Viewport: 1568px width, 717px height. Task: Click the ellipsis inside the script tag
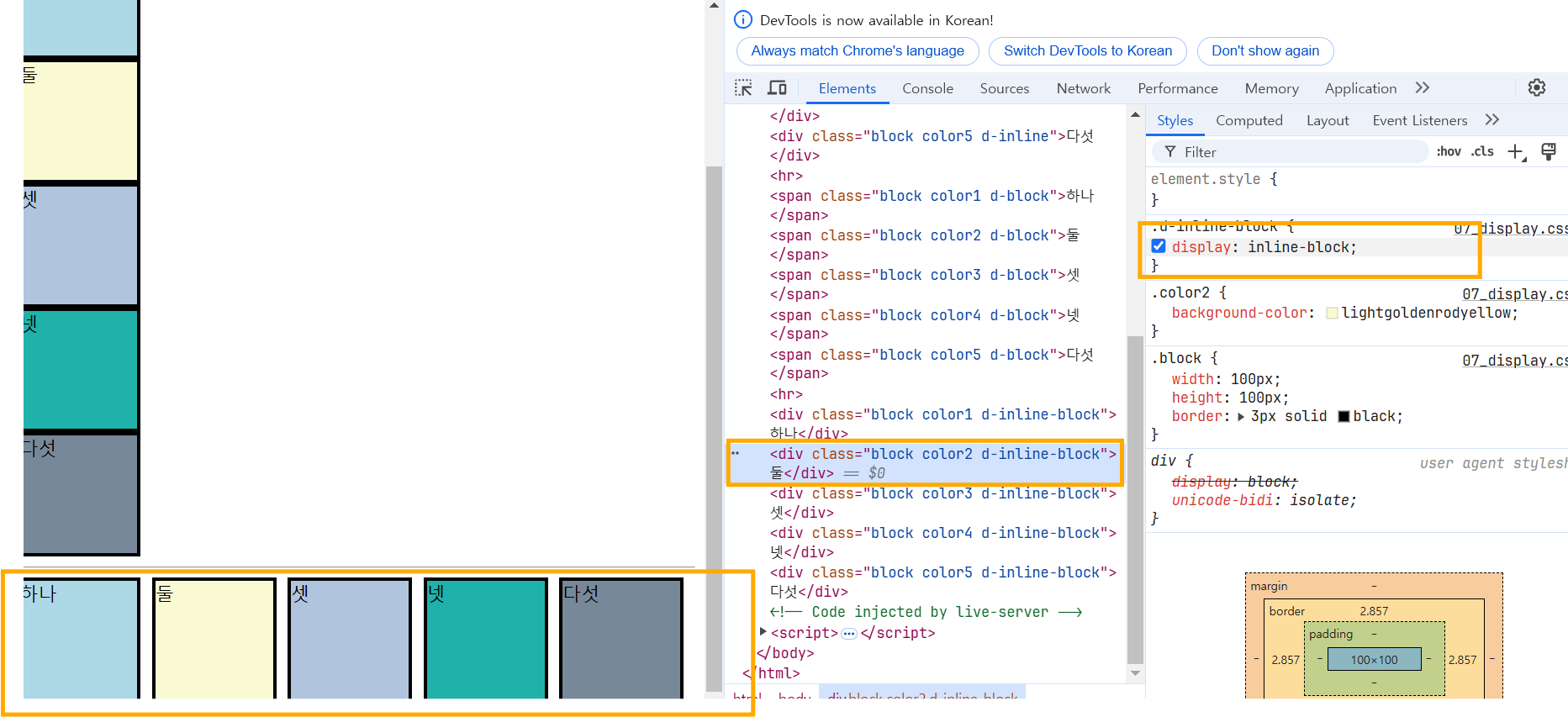tap(849, 633)
